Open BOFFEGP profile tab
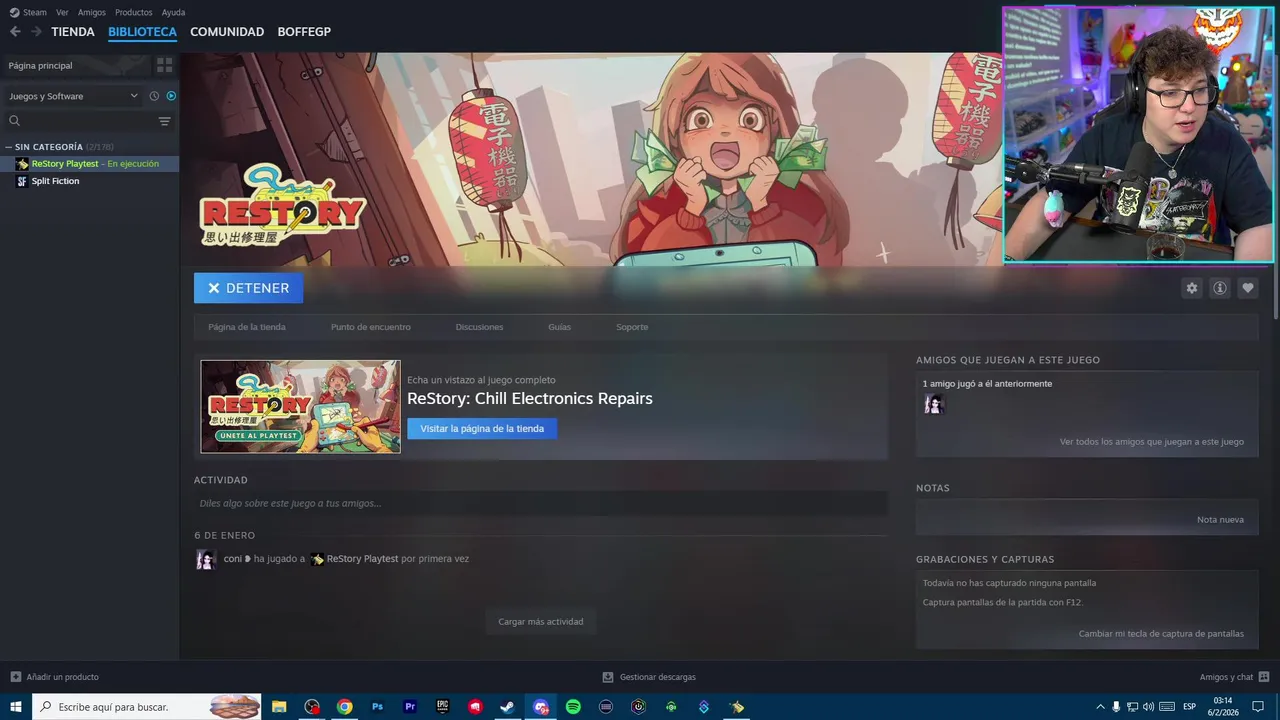 pyautogui.click(x=304, y=32)
